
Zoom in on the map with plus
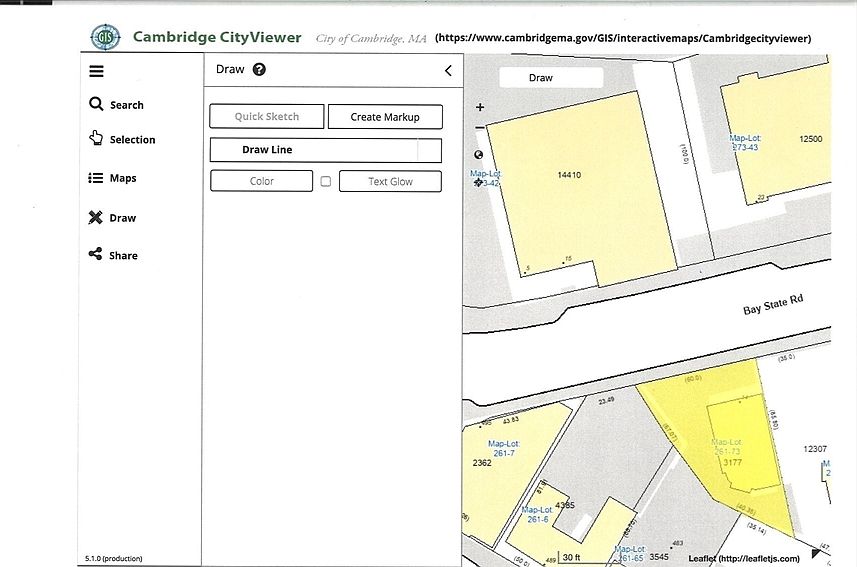[x=480, y=107]
